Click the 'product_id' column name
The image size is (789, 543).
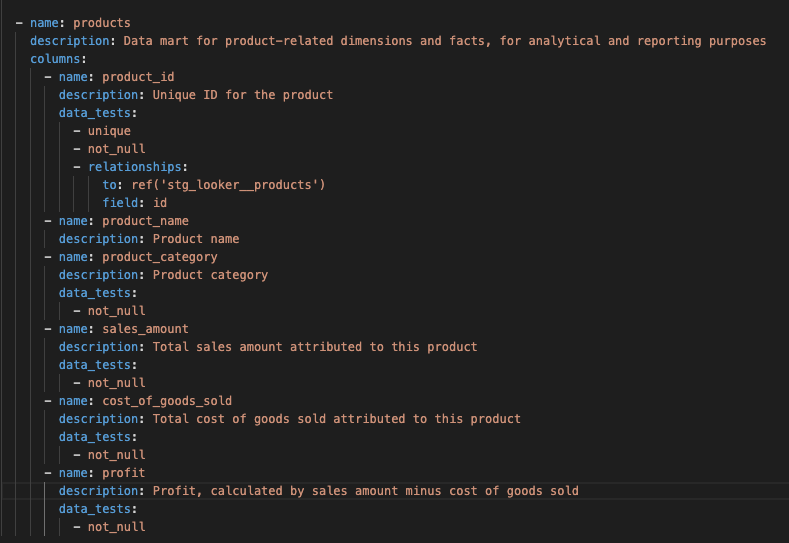tap(138, 77)
